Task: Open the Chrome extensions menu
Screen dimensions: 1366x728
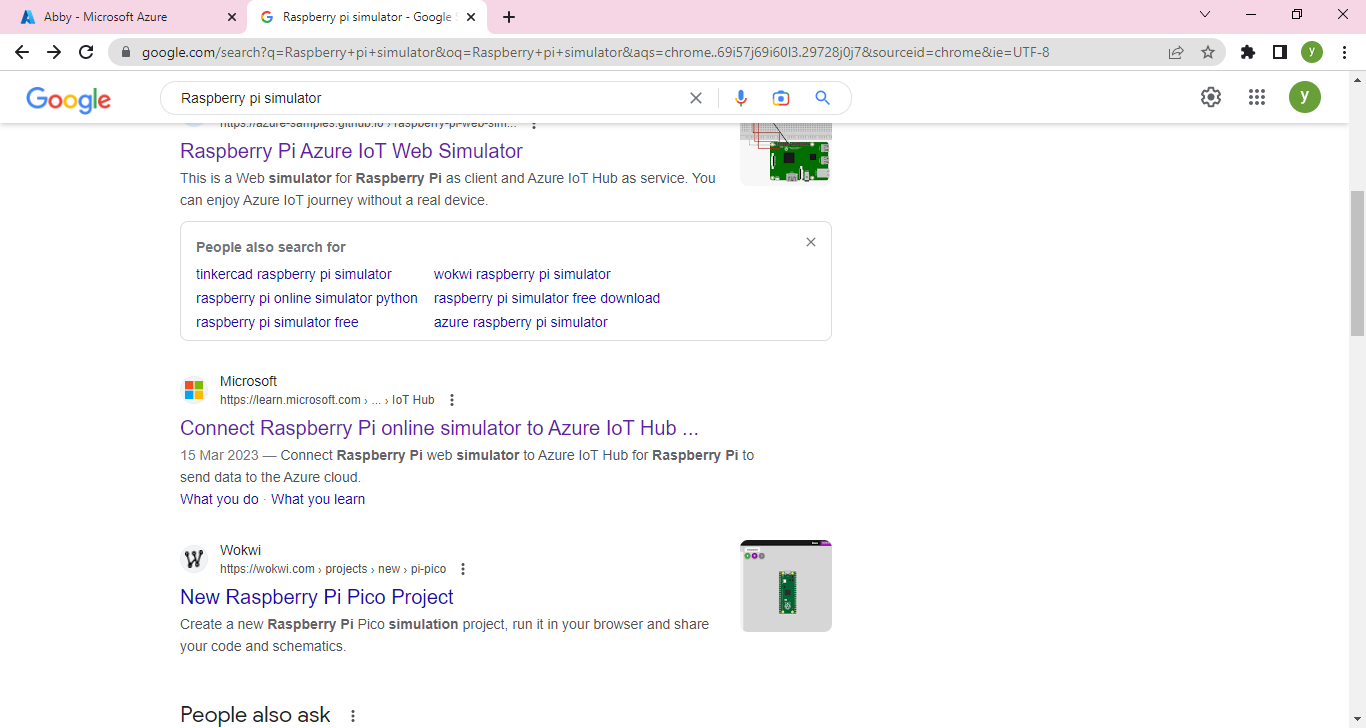Action: tap(1247, 52)
